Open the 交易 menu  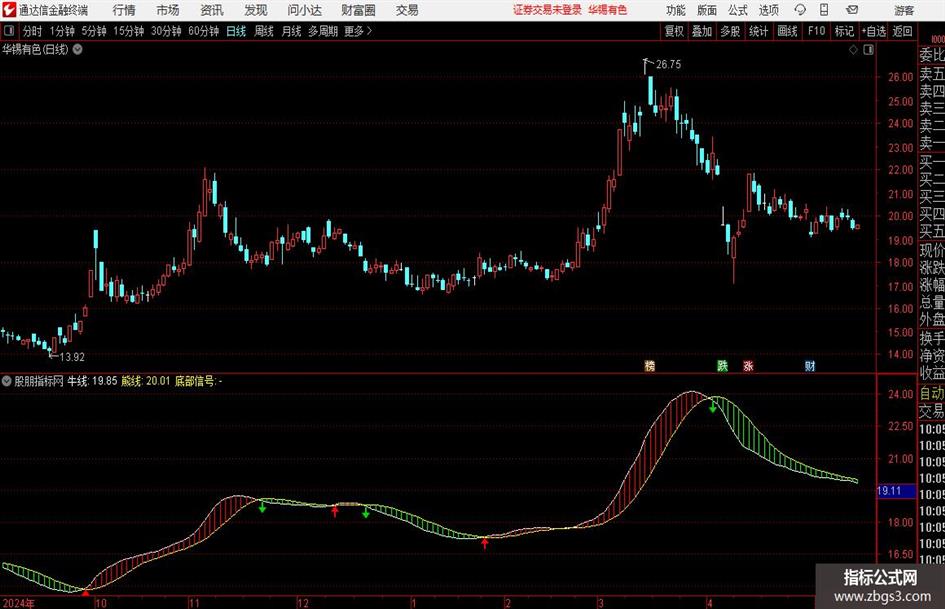coord(407,10)
